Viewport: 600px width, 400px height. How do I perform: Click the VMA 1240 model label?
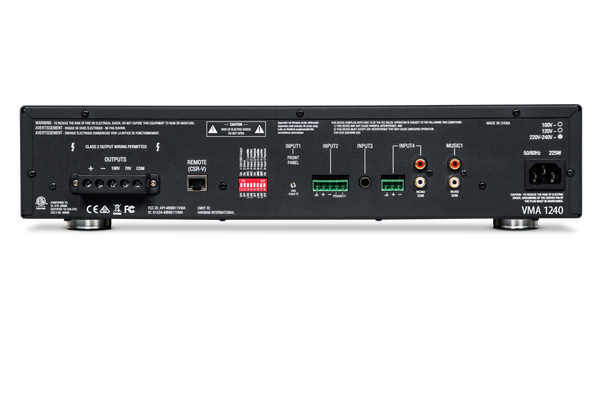coord(542,210)
